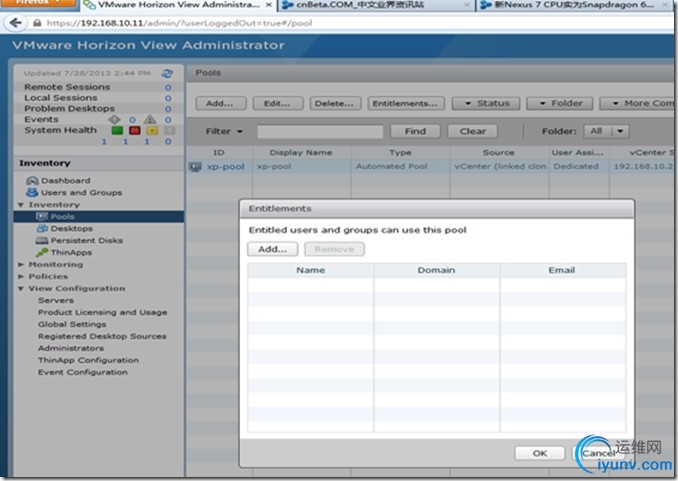Open Registered Desktop Sources
The height and width of the screenshot is (481, 678).
point(102,336)
